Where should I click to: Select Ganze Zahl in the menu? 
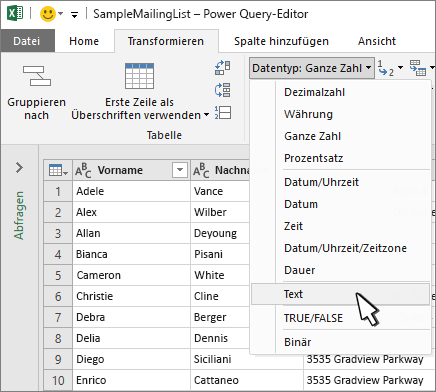coord(312,136)
